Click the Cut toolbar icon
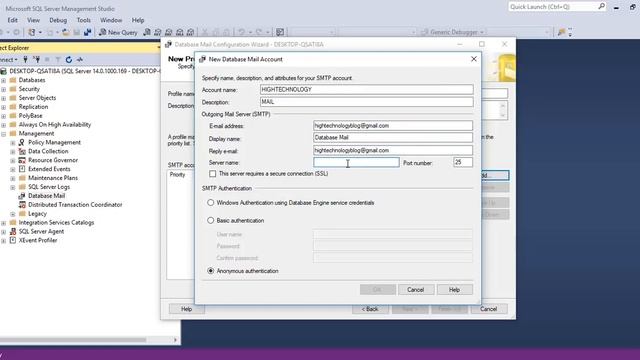 [205, 32]
